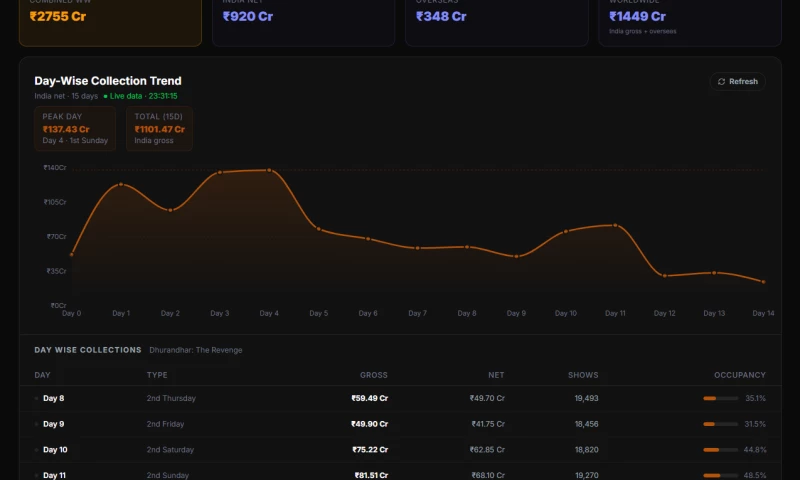This screenshot has height=480, width=800.
Task: Click the 2nd Thursday type cell
Action: pyautogui.click(x=171, y=398)
